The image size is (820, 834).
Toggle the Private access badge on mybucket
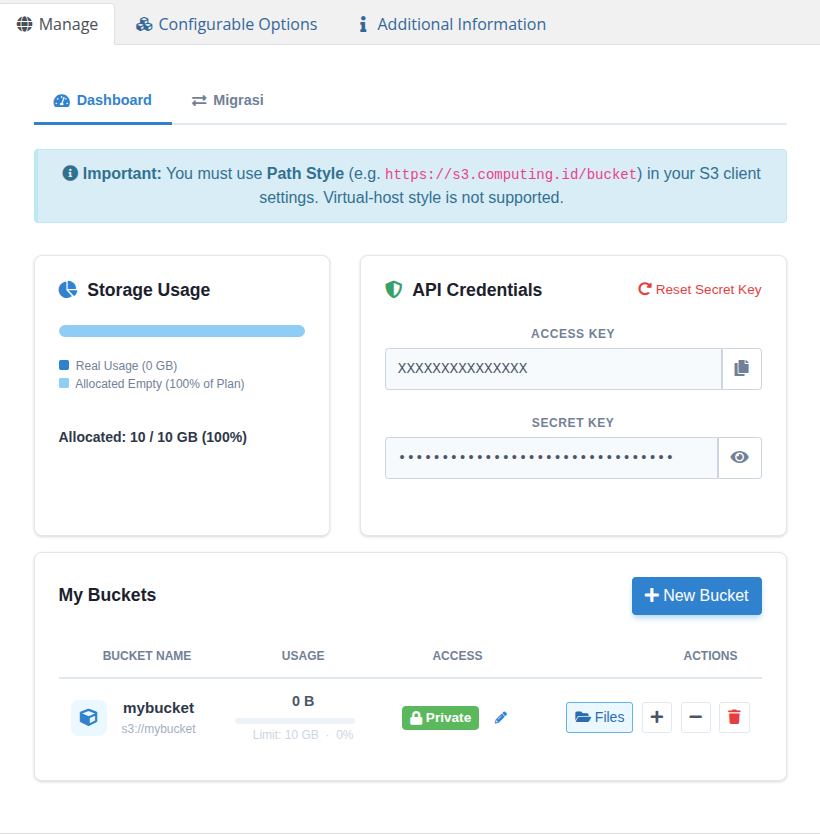click(x=440, y=717)
